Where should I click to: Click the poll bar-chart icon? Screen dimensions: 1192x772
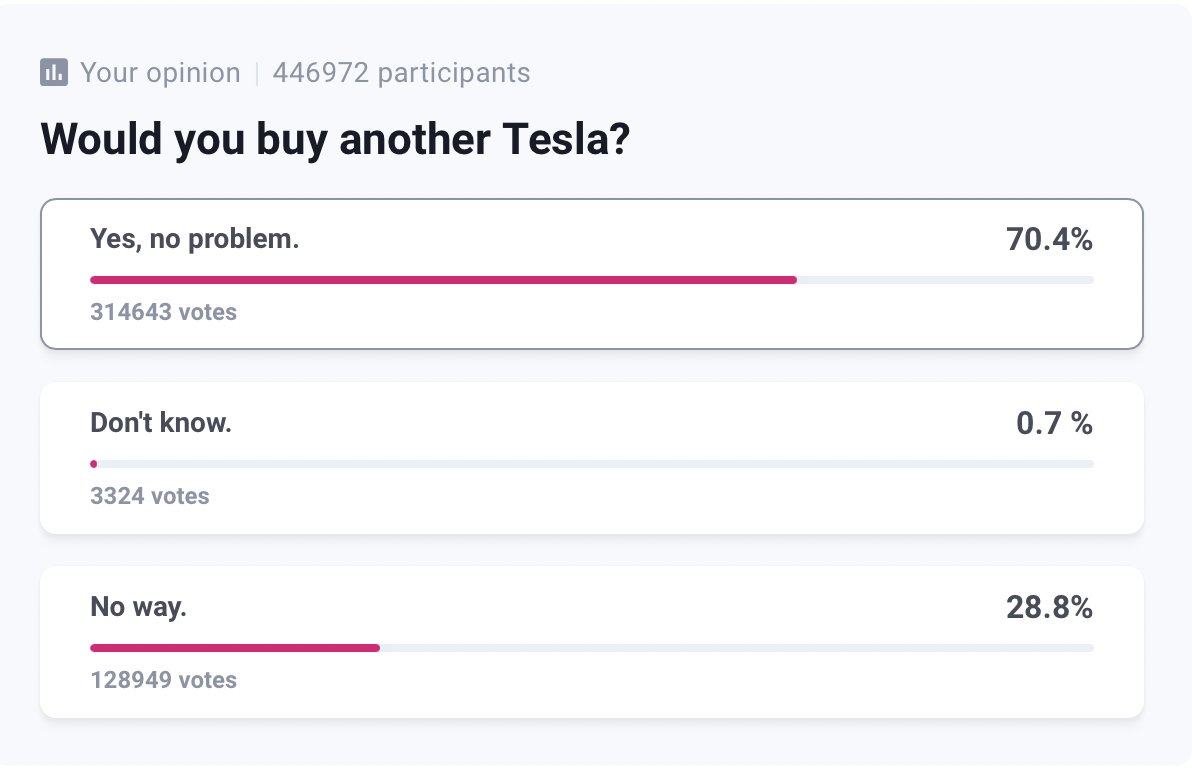(54, 72)
